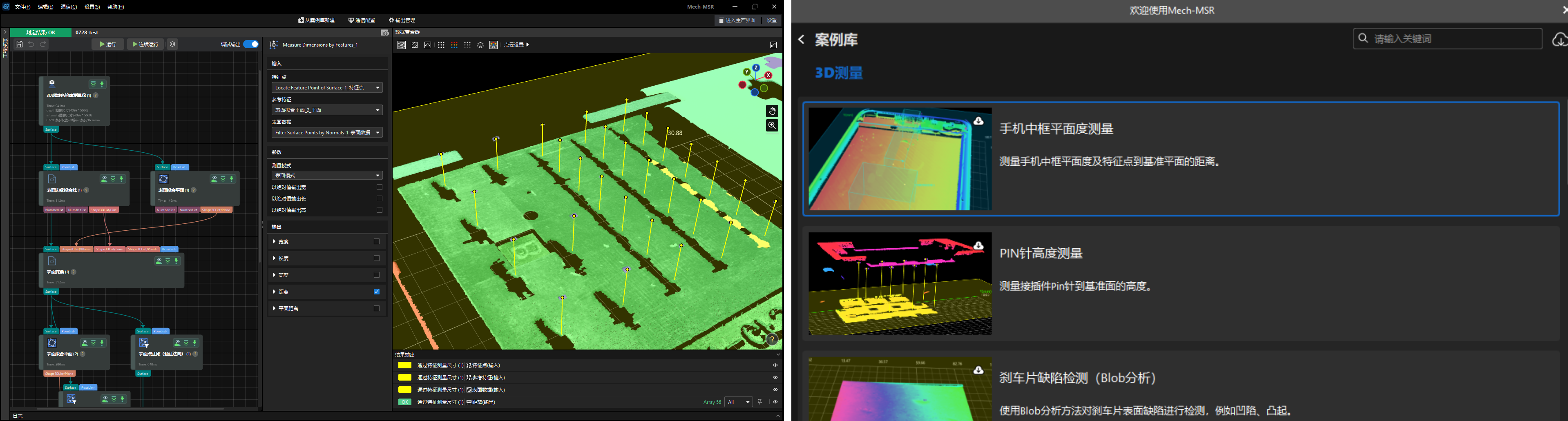This screenshot has width=1568, height=421.
Task: Expand the data viewer to fullscreen
Action: point(773,45)
